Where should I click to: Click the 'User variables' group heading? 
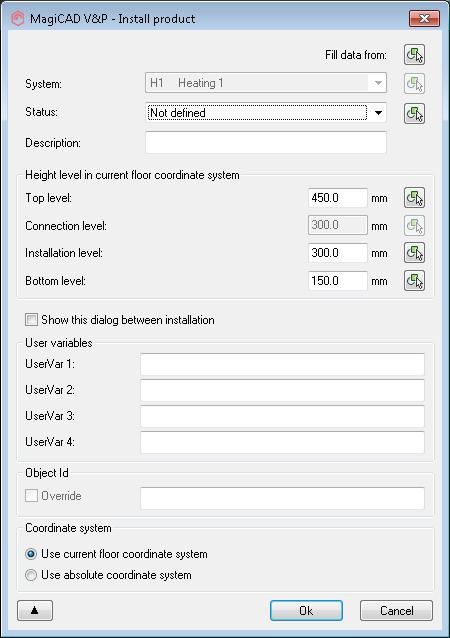(x=59, y=343)
